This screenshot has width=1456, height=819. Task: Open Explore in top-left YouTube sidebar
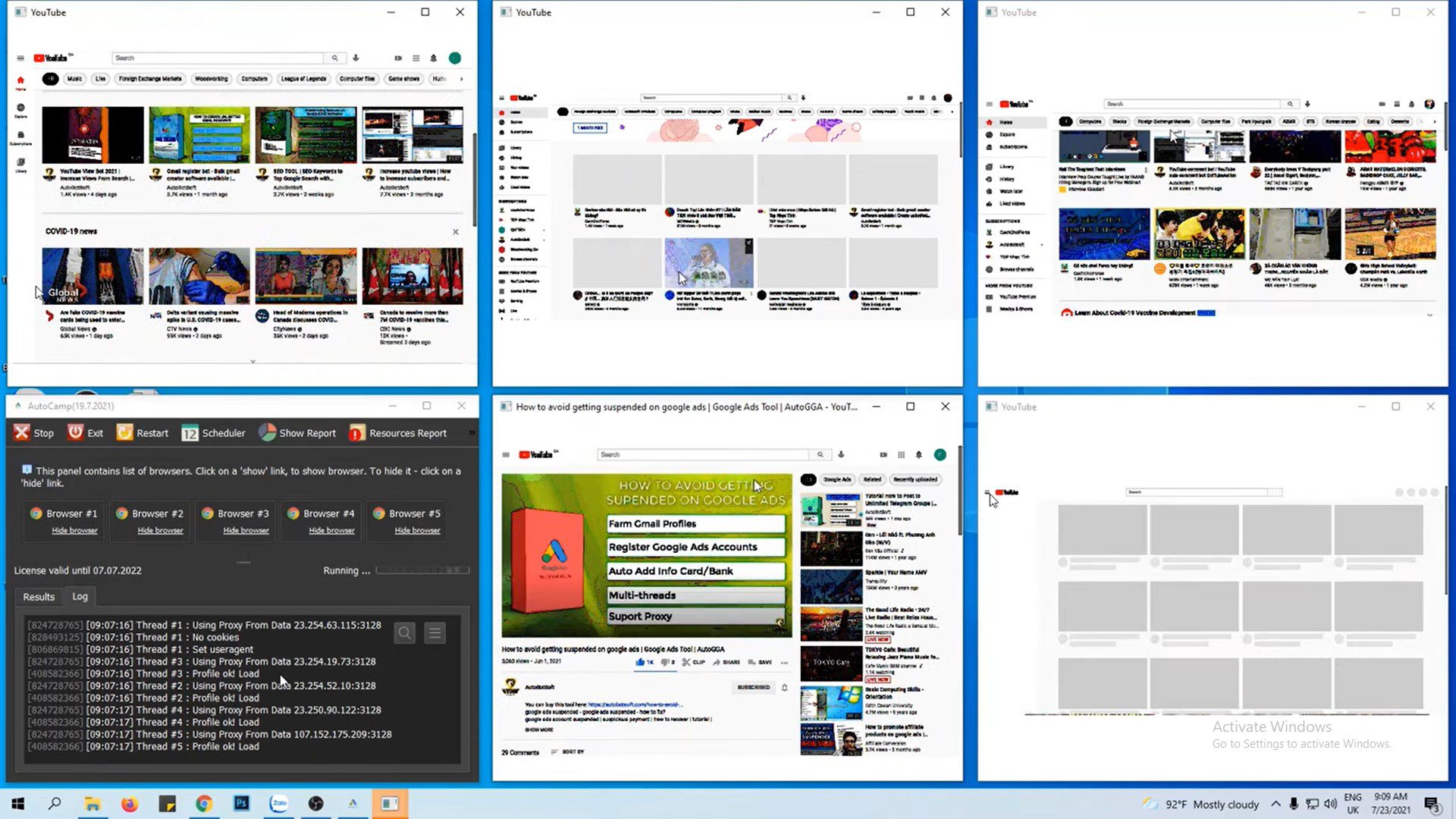20,109
